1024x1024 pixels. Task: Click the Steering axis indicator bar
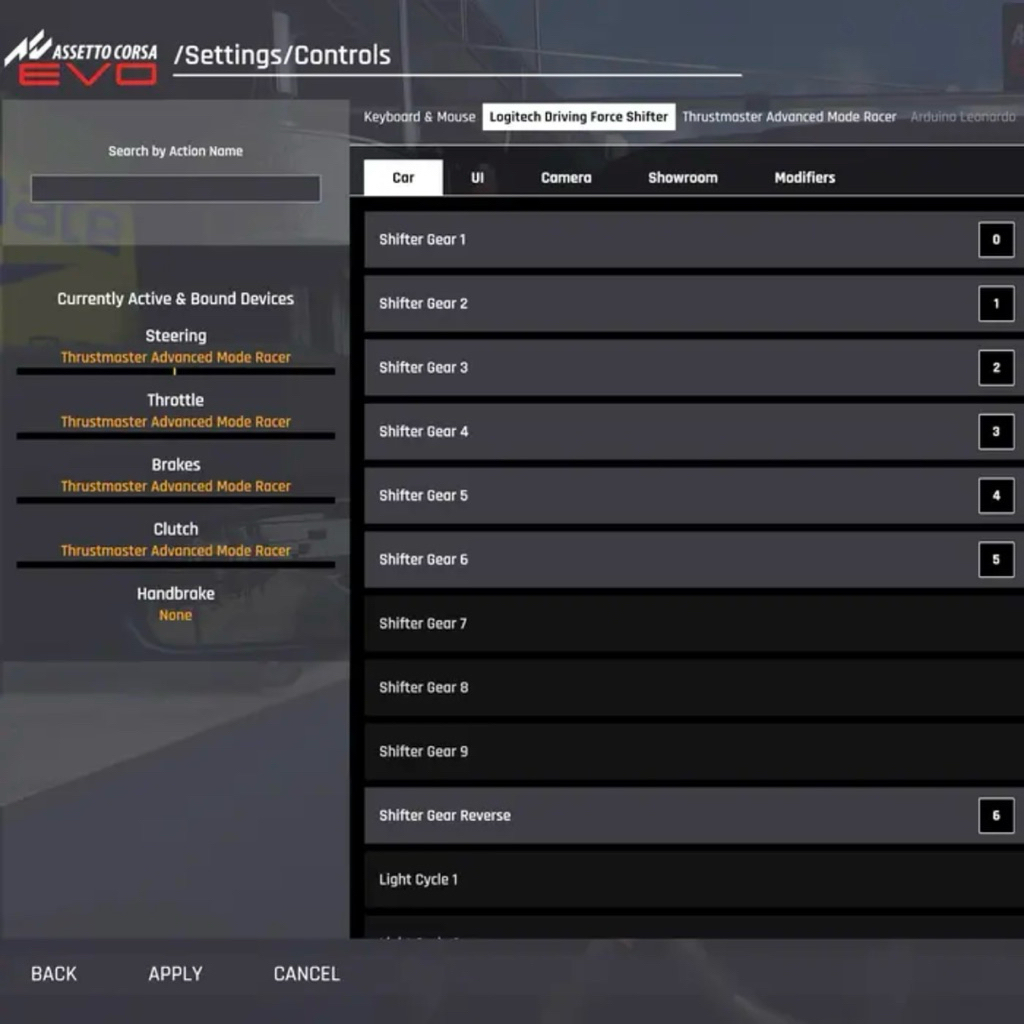176,371
